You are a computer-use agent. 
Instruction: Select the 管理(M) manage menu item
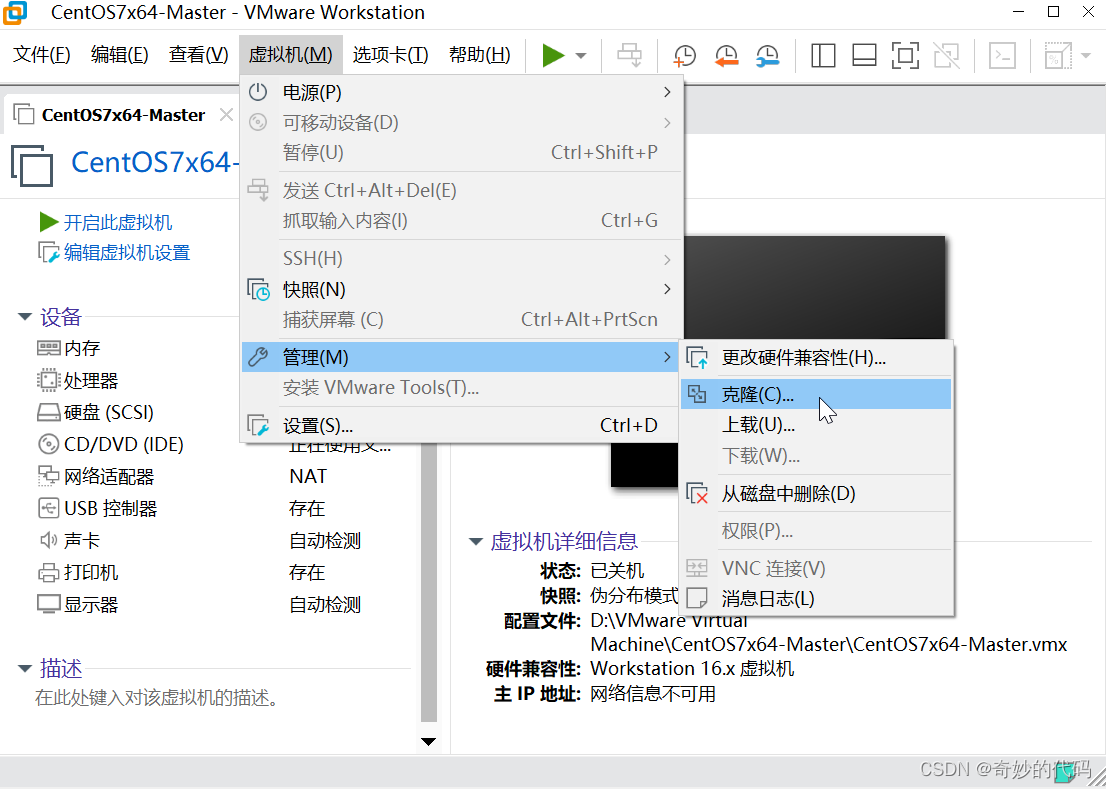pos(461,357)
